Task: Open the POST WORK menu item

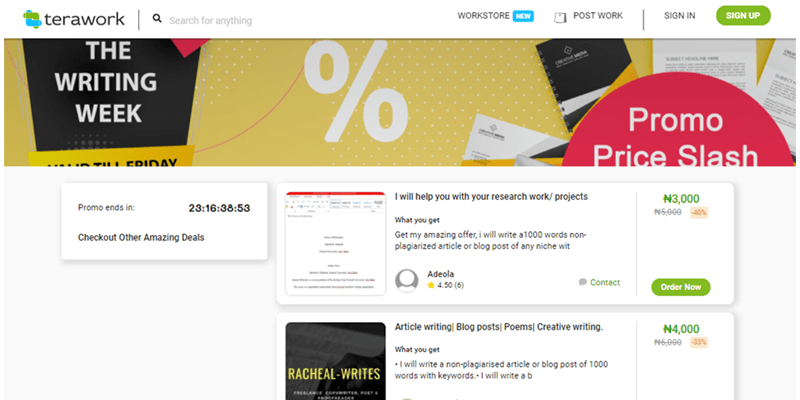Action: pyautogui.click(x=598, y=16)
